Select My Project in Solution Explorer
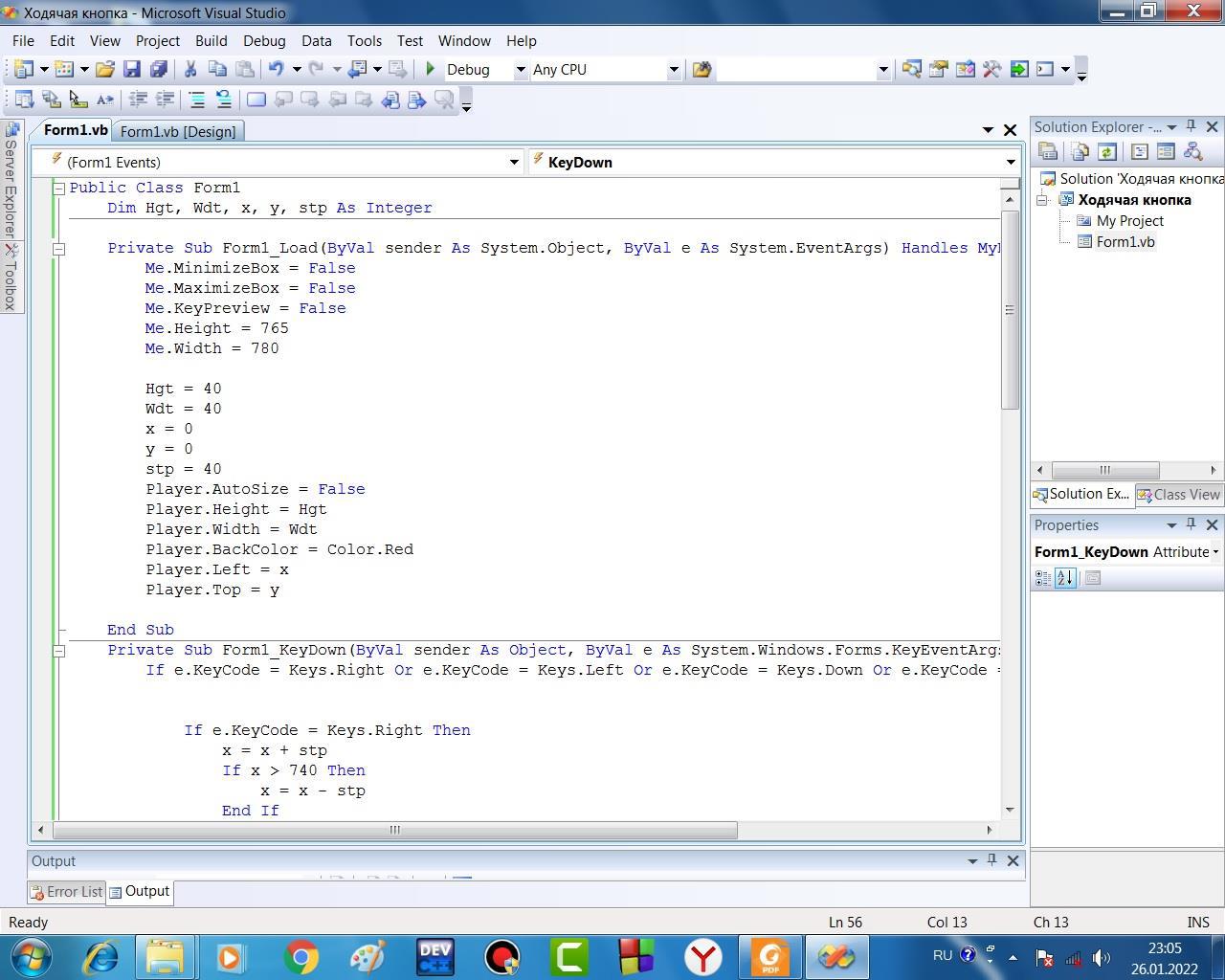Screen dimensions: 1225x980 [x=1129, y=220]
